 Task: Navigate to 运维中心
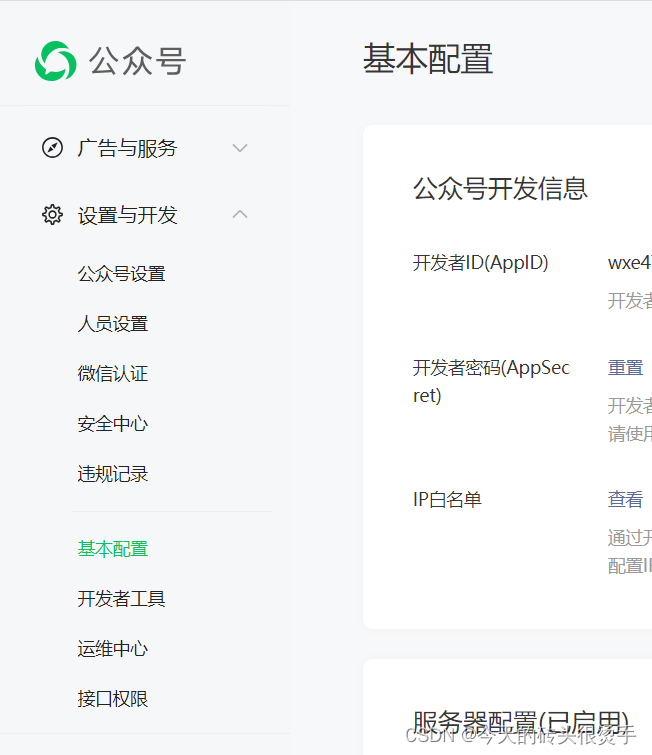point(113,649)
